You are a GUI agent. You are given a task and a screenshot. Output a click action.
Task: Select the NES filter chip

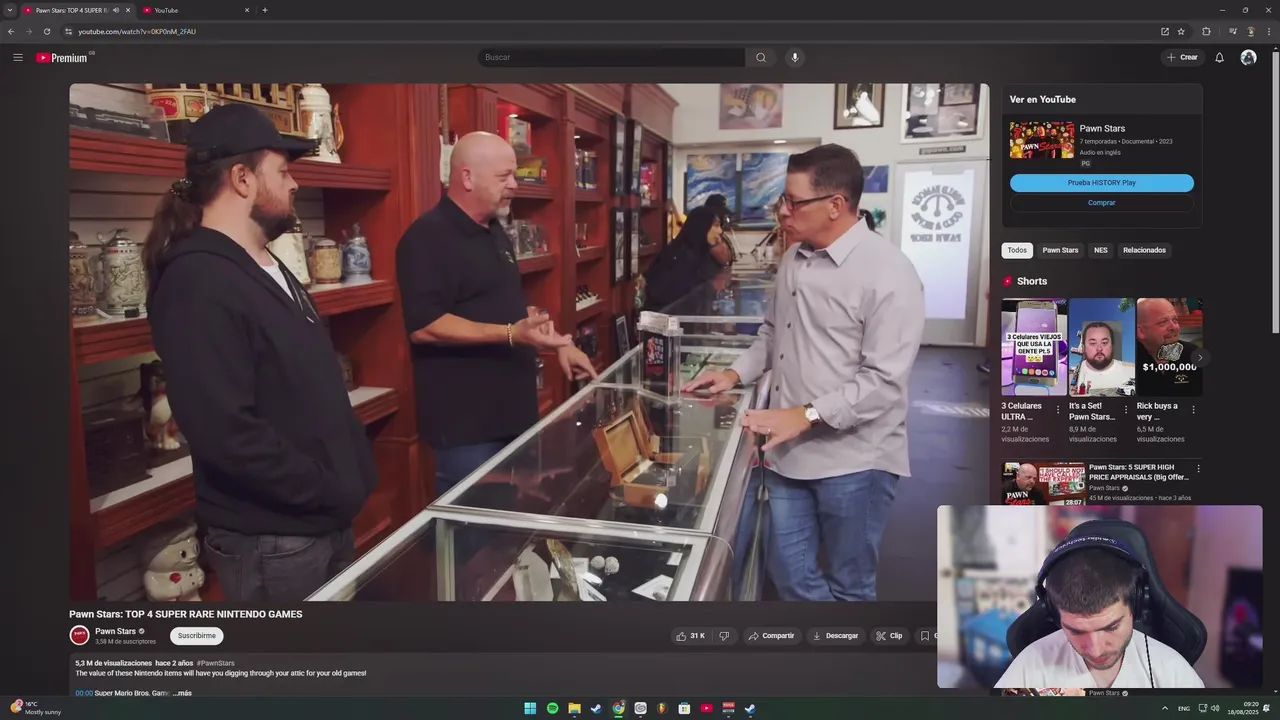coord(1101,250)
